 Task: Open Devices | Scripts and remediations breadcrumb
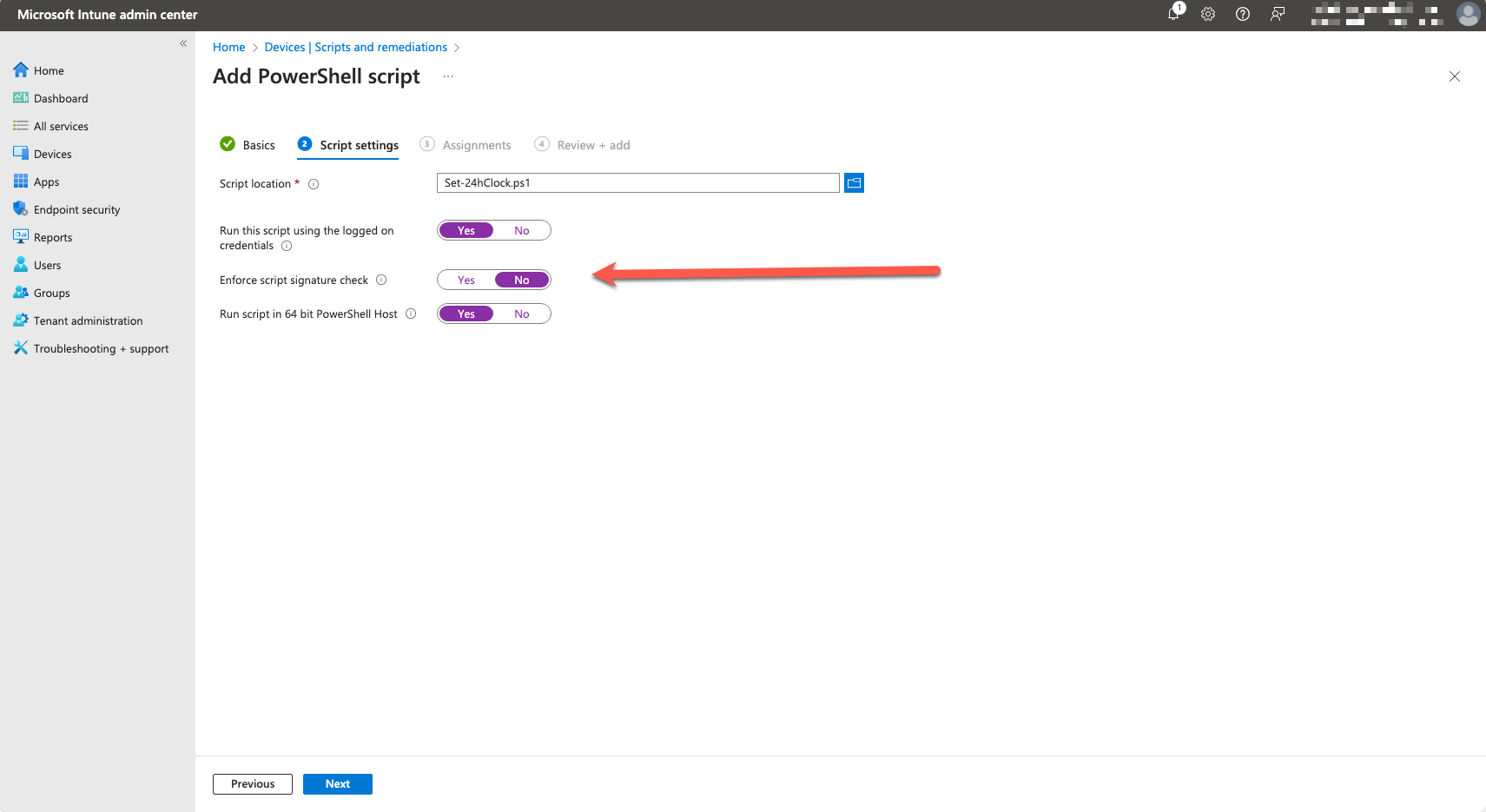(355, 47)
